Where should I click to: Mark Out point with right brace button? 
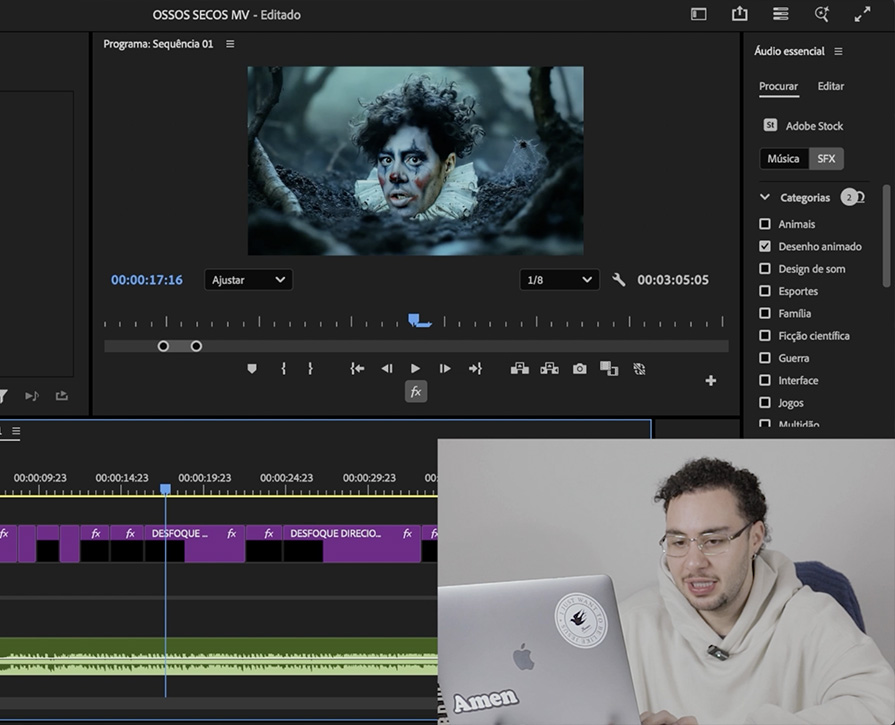pos(310,369)
